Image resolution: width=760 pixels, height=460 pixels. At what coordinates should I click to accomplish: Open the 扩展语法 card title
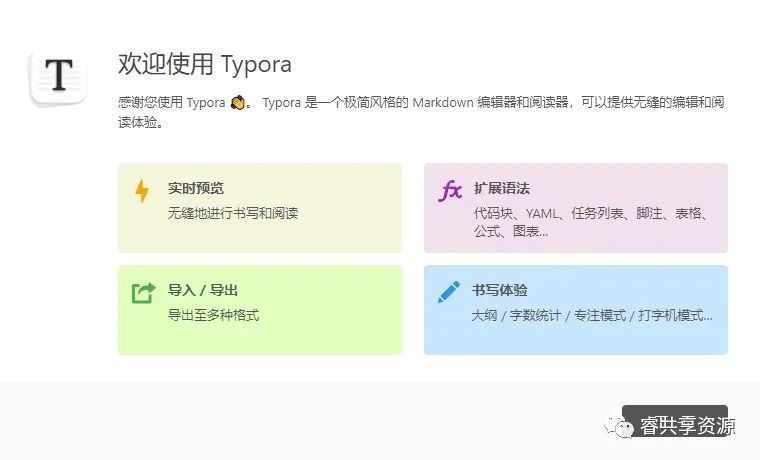coord(502,188)
